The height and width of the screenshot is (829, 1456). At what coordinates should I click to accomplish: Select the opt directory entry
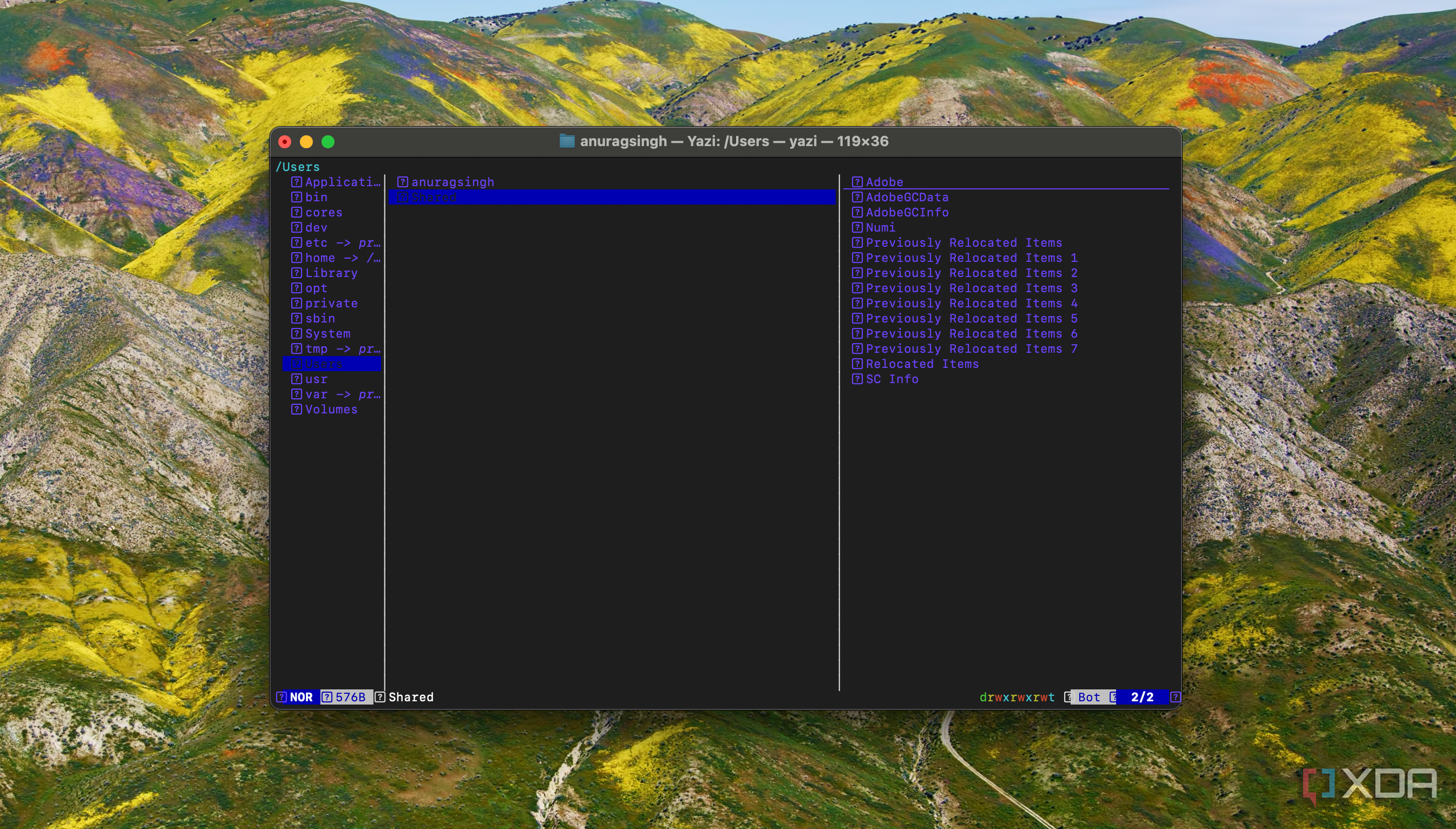click(x=309, y=288)
